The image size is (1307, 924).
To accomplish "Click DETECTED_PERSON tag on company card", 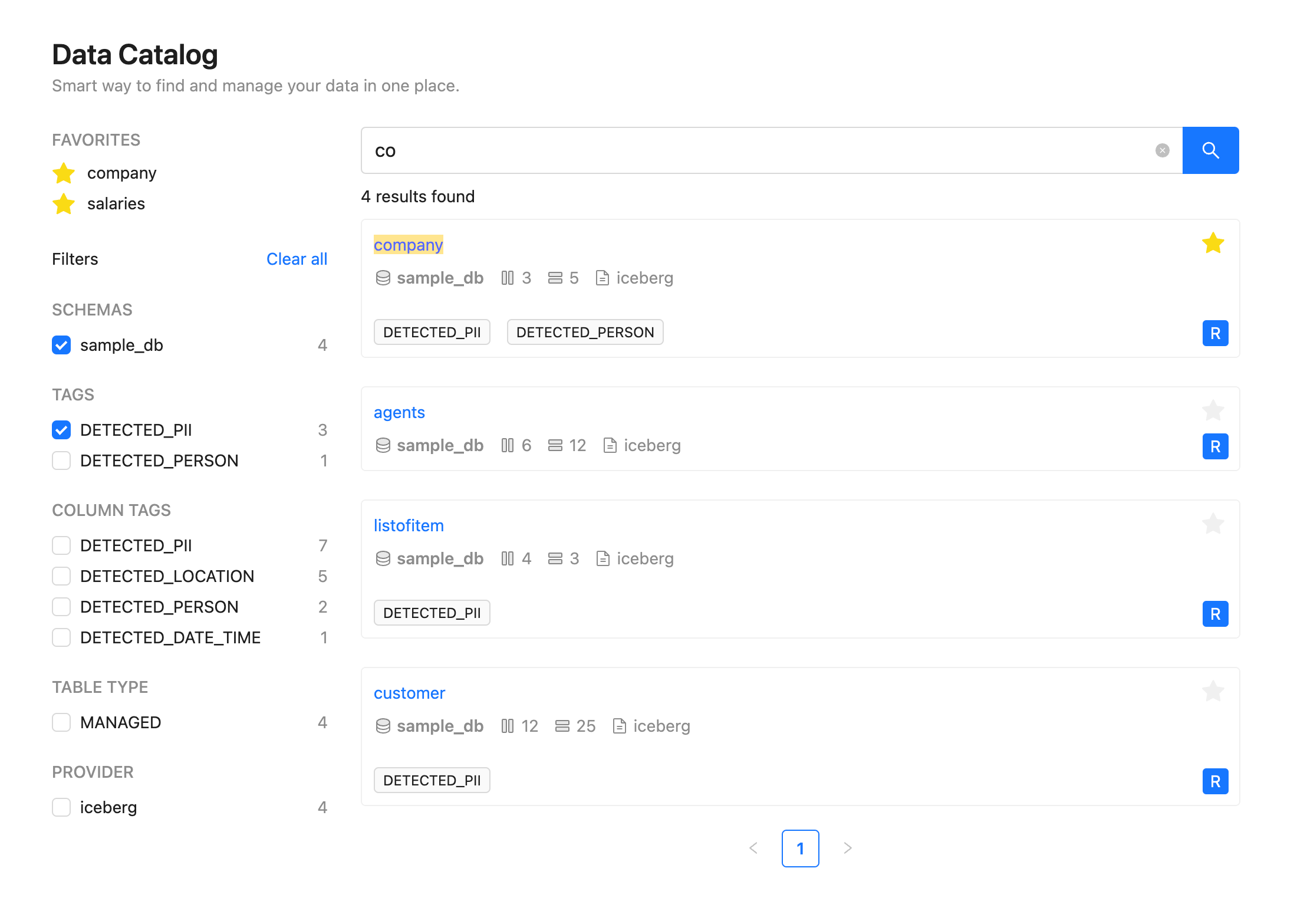I will [585, 332].
